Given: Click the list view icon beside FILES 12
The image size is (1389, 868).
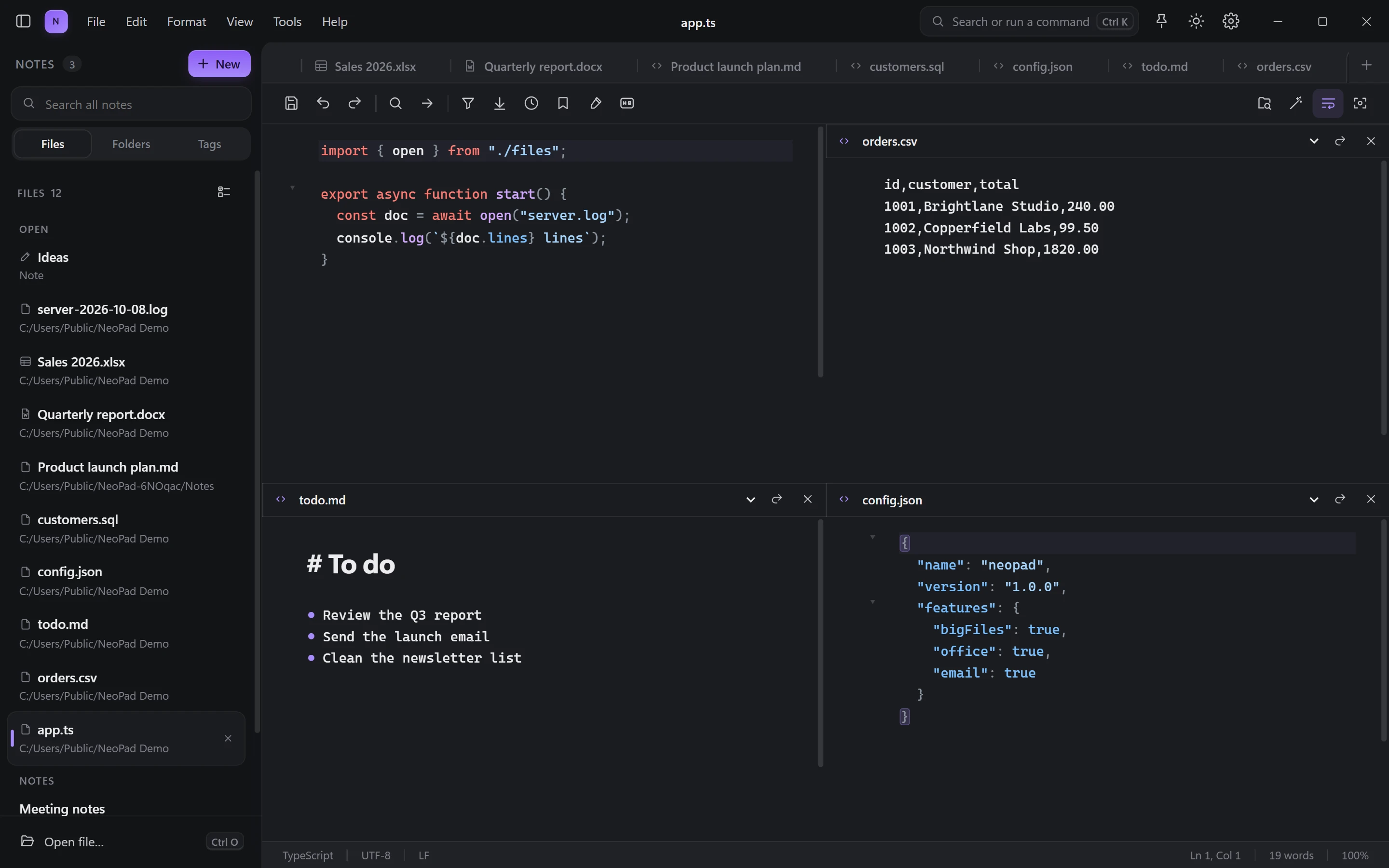Looking at the screenshot, I should [224, 192].
